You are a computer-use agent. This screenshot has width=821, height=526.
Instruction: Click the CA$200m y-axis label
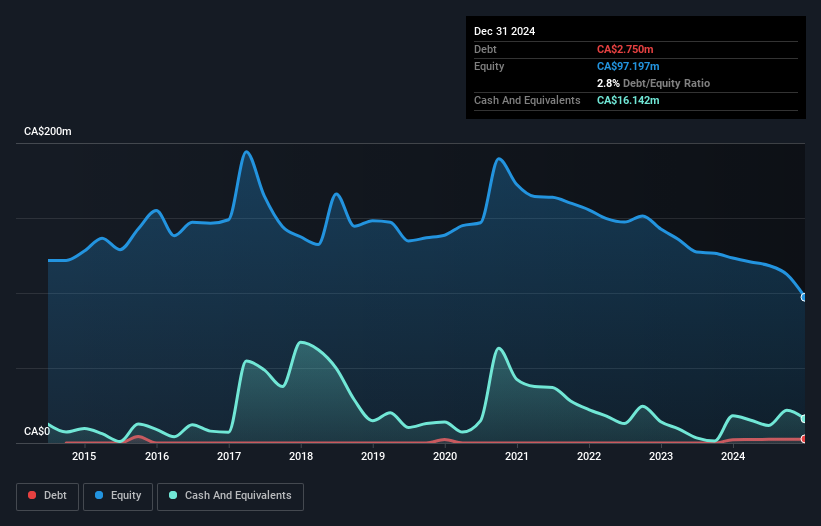(x=48, y=131)
